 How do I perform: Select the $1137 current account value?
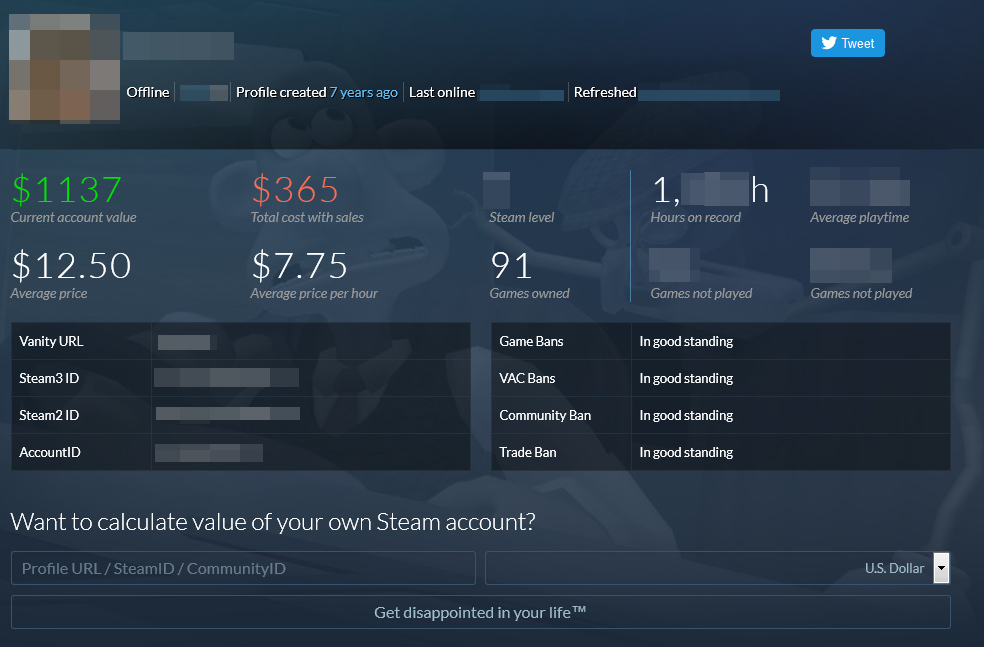[67, 190]
